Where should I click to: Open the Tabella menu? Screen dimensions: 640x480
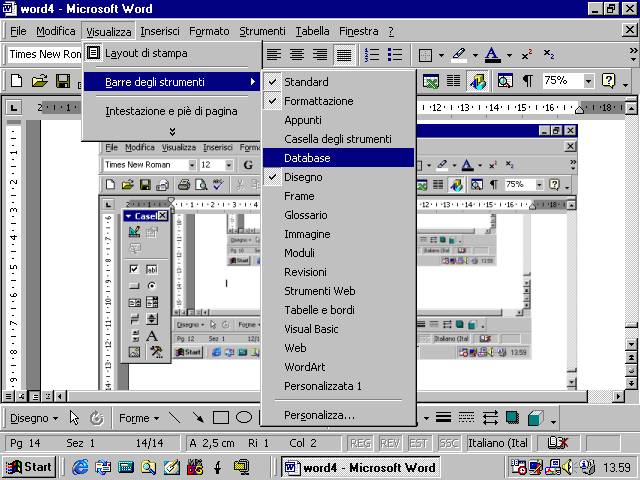point(312,31)
